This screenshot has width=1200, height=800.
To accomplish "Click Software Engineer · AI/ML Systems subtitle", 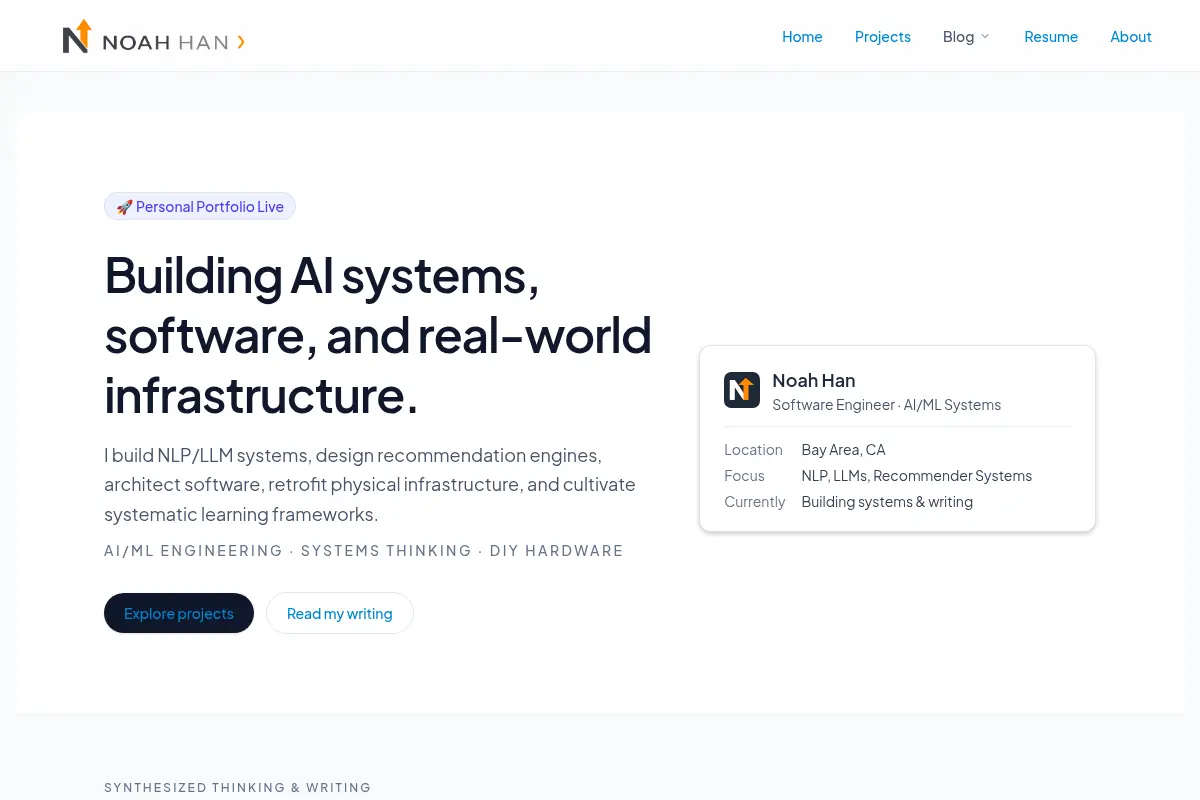I will [887, 405].
